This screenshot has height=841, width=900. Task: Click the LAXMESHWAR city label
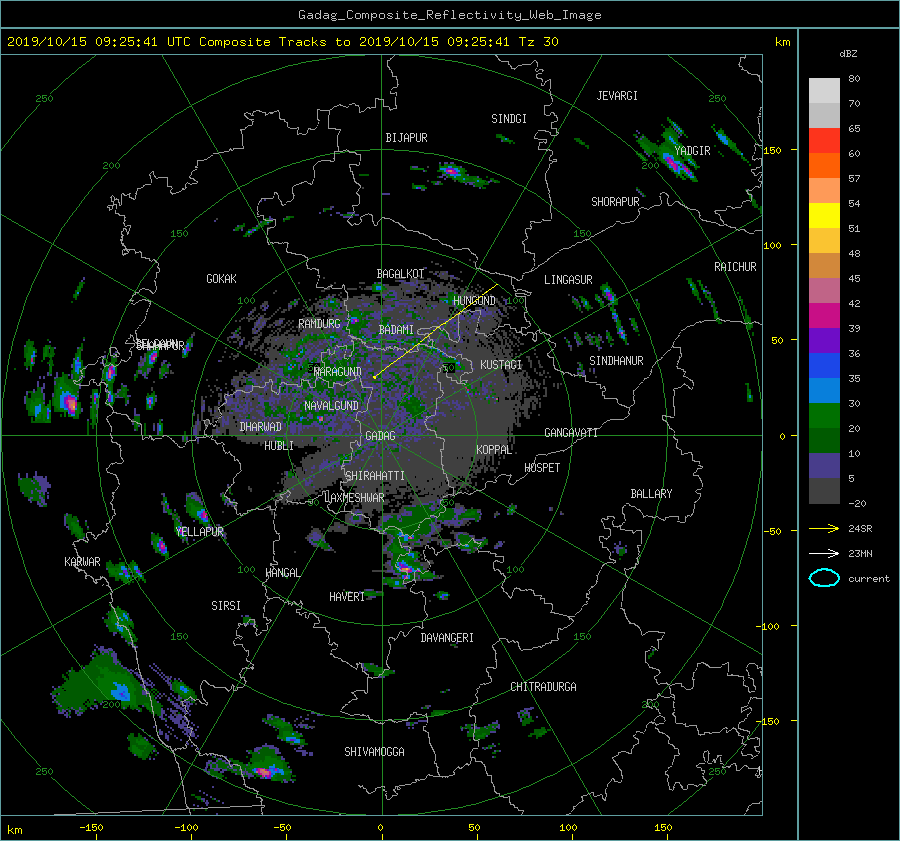point(354,498)
